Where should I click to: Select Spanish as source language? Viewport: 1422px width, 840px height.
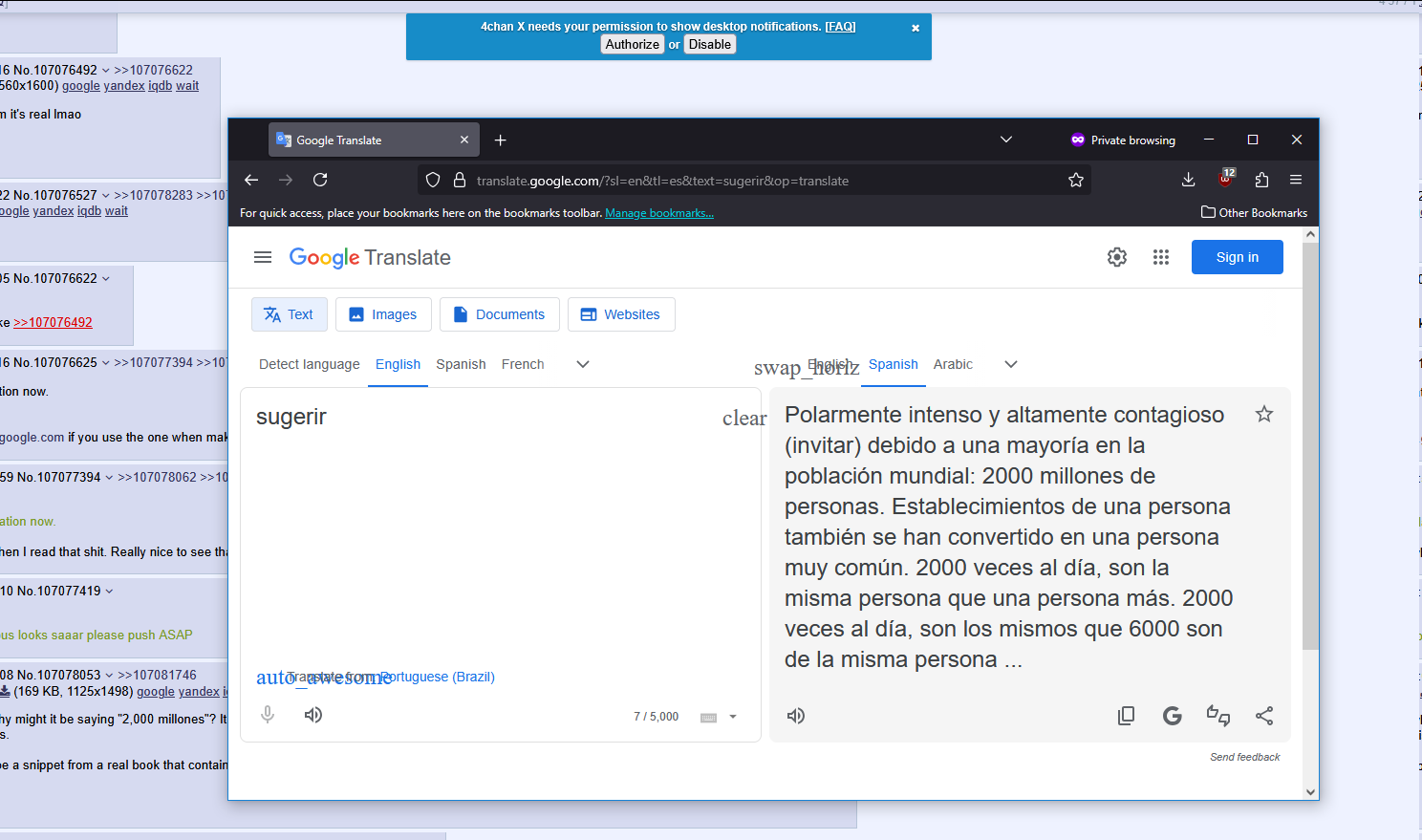(461, 364)
